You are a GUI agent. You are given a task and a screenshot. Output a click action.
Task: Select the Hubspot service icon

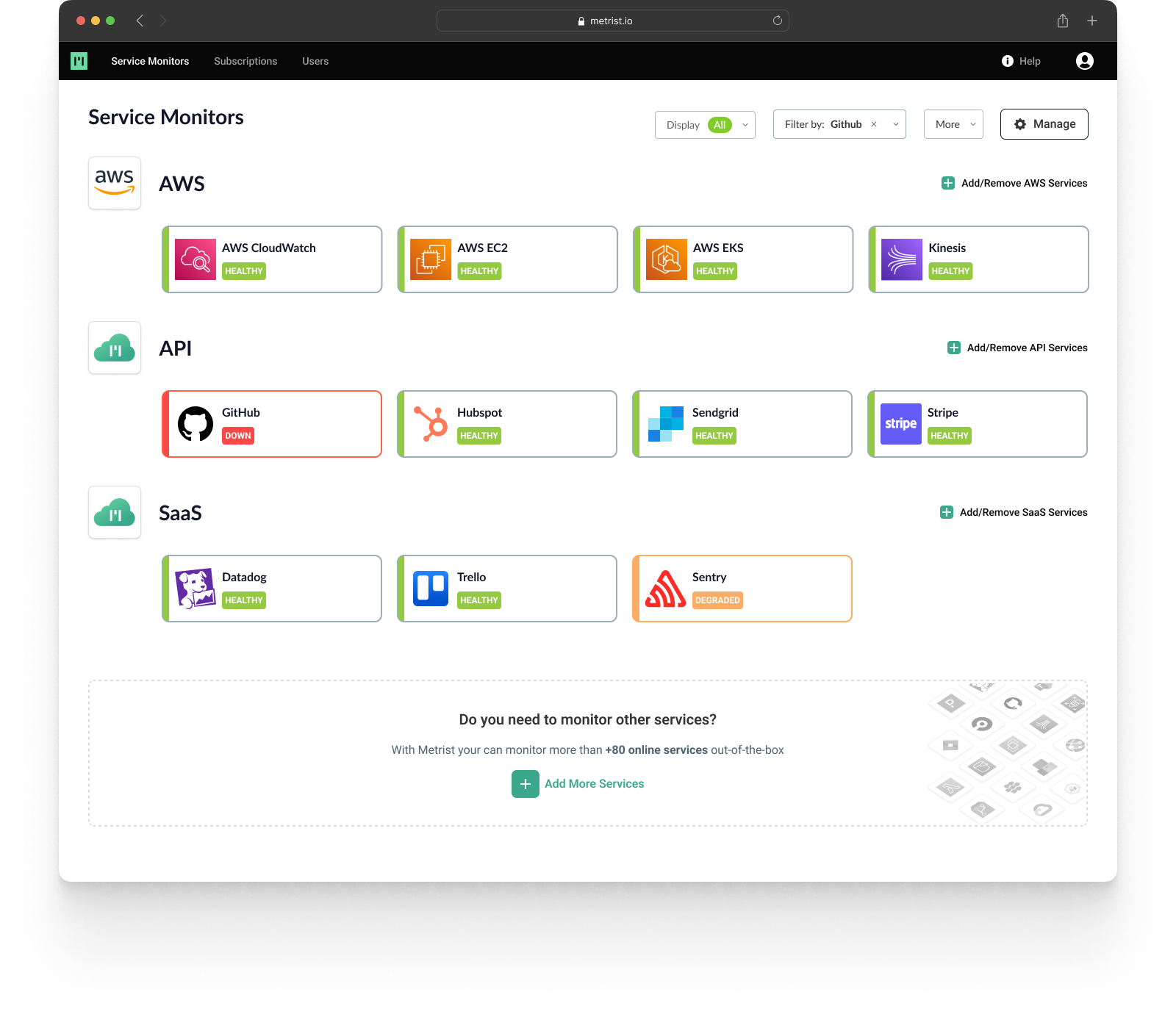(x=431, y=424)
